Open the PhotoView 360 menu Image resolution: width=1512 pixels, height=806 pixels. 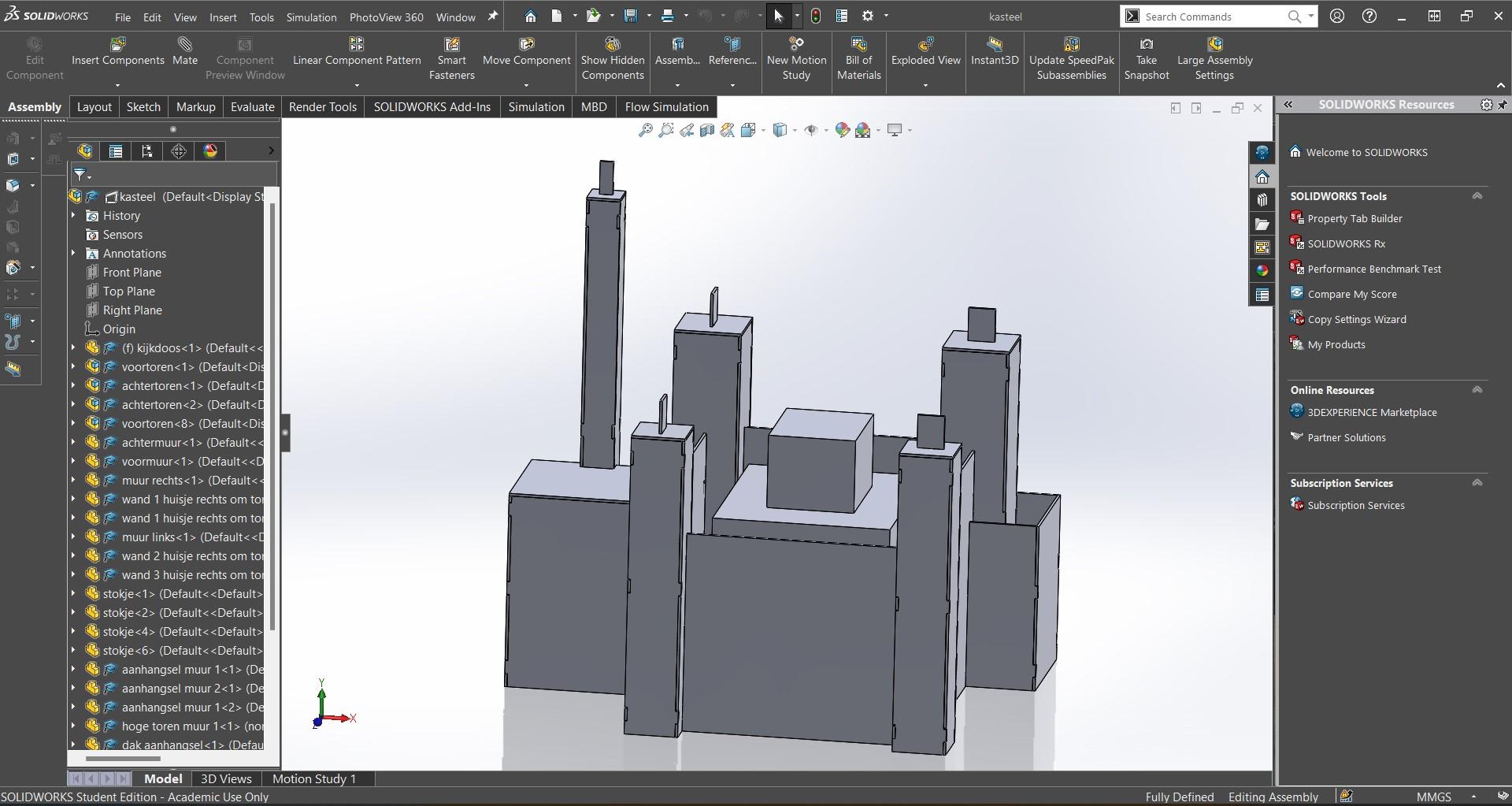tap(386, 17)
